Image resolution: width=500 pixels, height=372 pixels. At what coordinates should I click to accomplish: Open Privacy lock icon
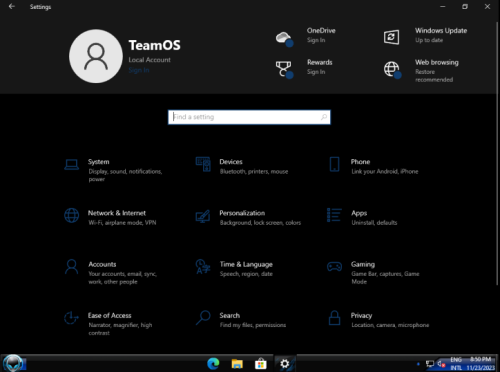[x=334, y=318]
